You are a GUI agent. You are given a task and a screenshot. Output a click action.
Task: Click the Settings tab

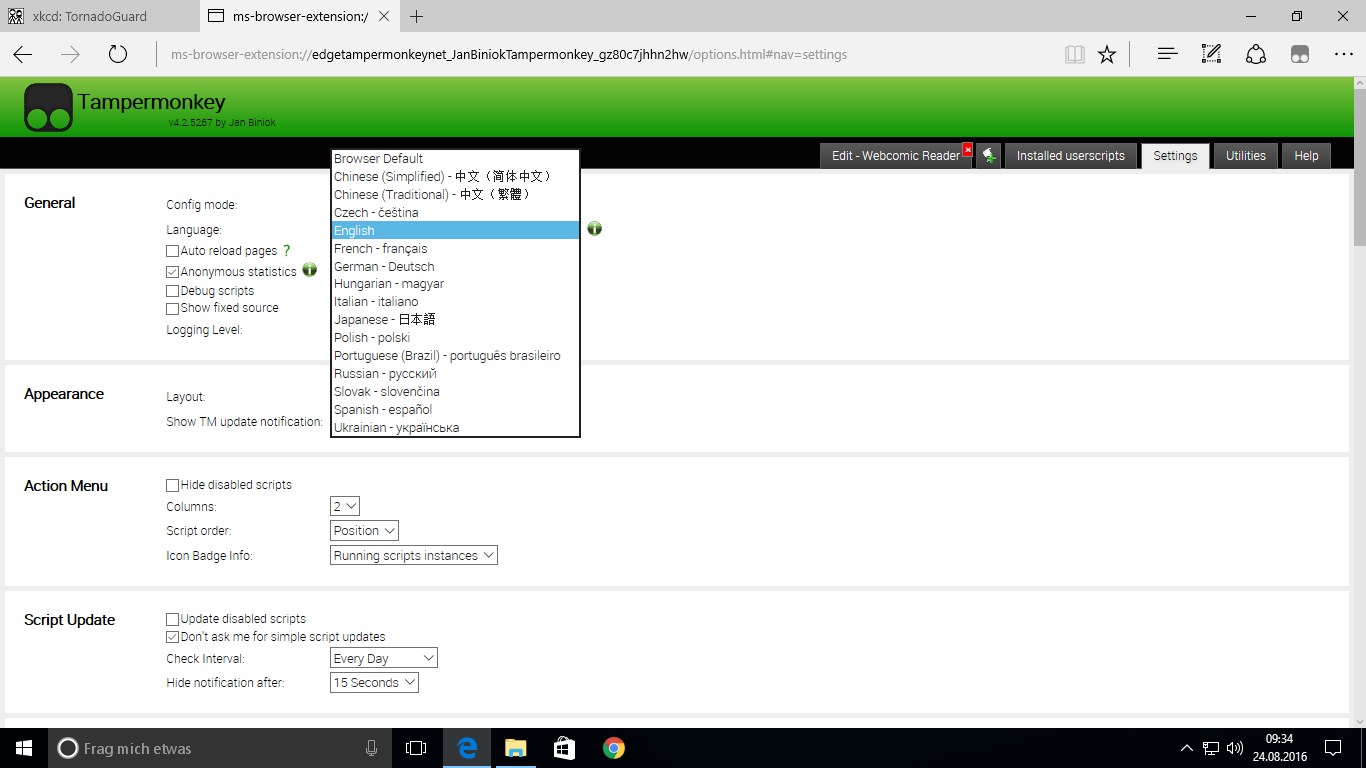pos(1175,155)
